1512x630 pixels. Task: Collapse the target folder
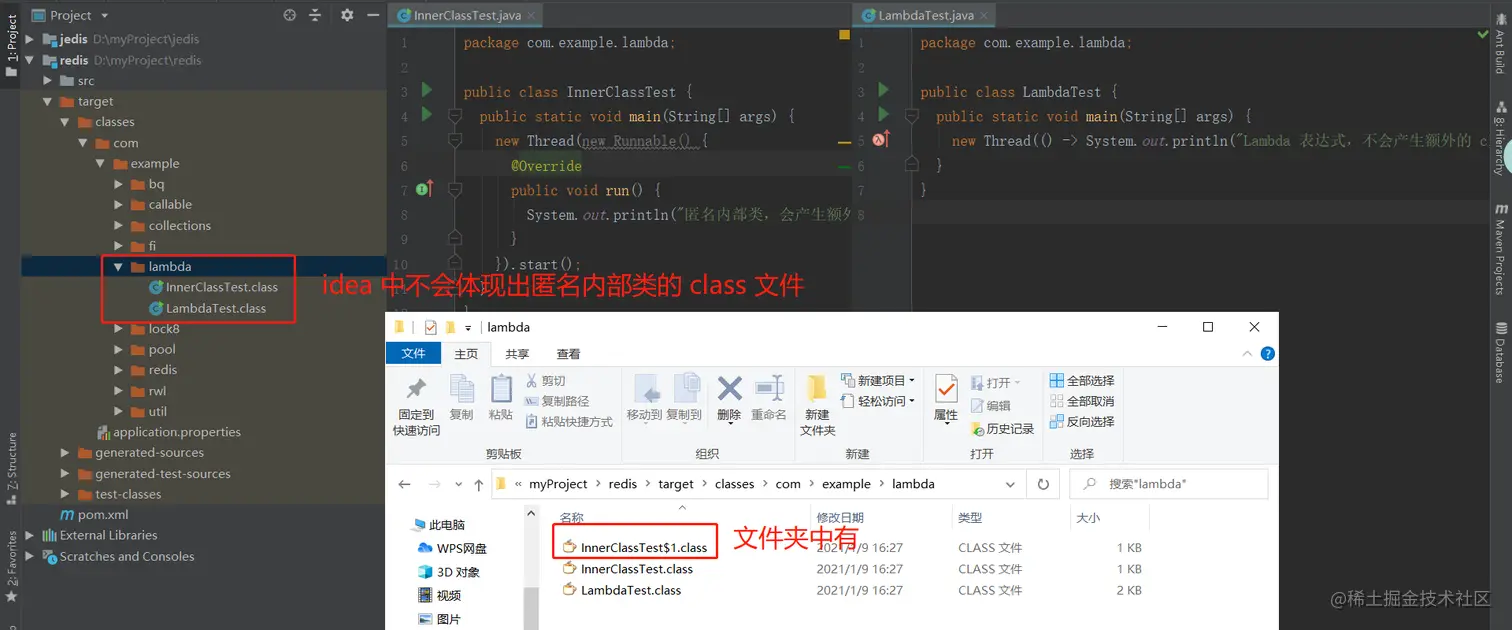[48, 101]
